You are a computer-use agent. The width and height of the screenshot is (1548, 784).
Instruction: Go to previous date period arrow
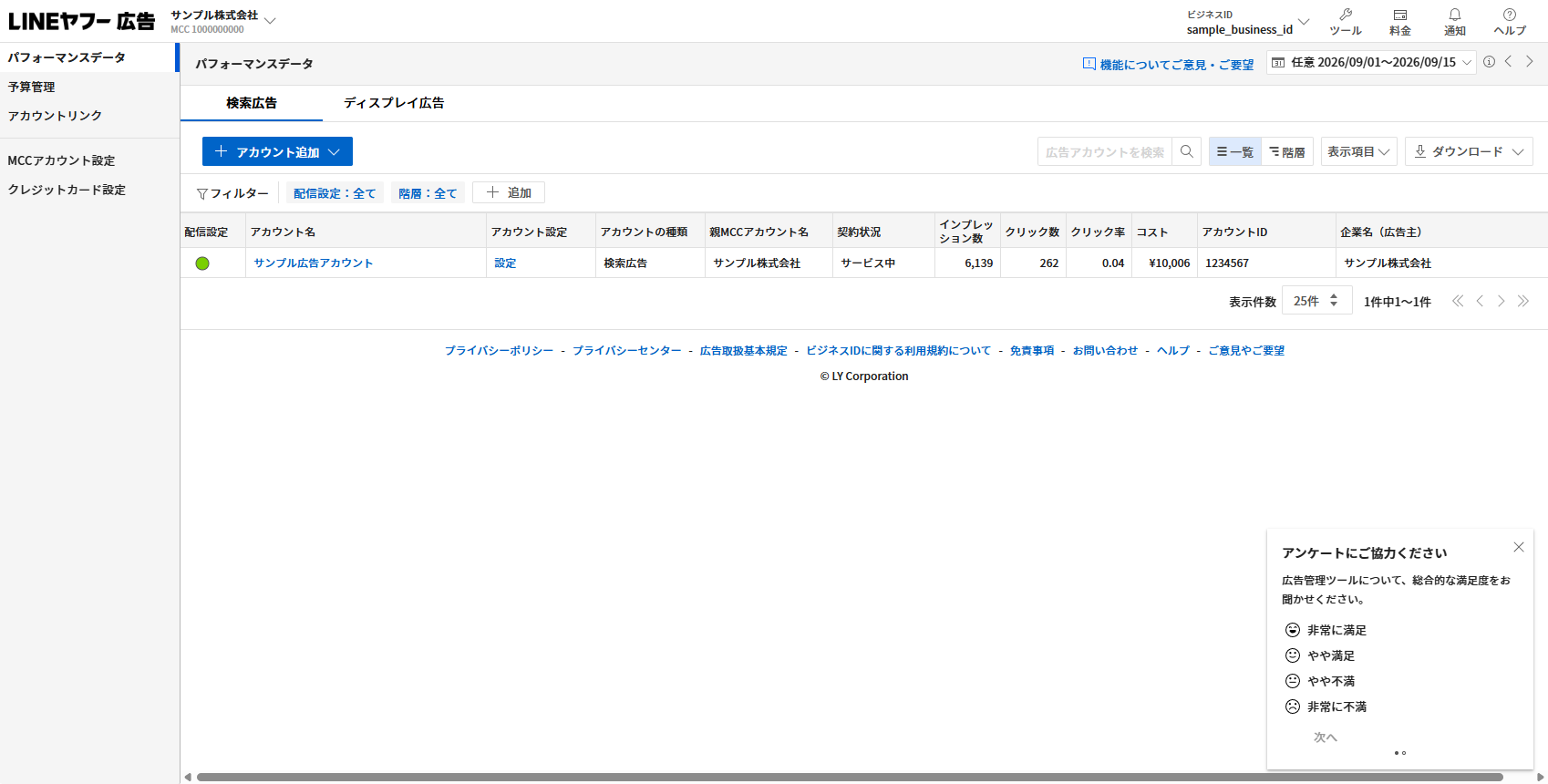(x=1508, y=61)
